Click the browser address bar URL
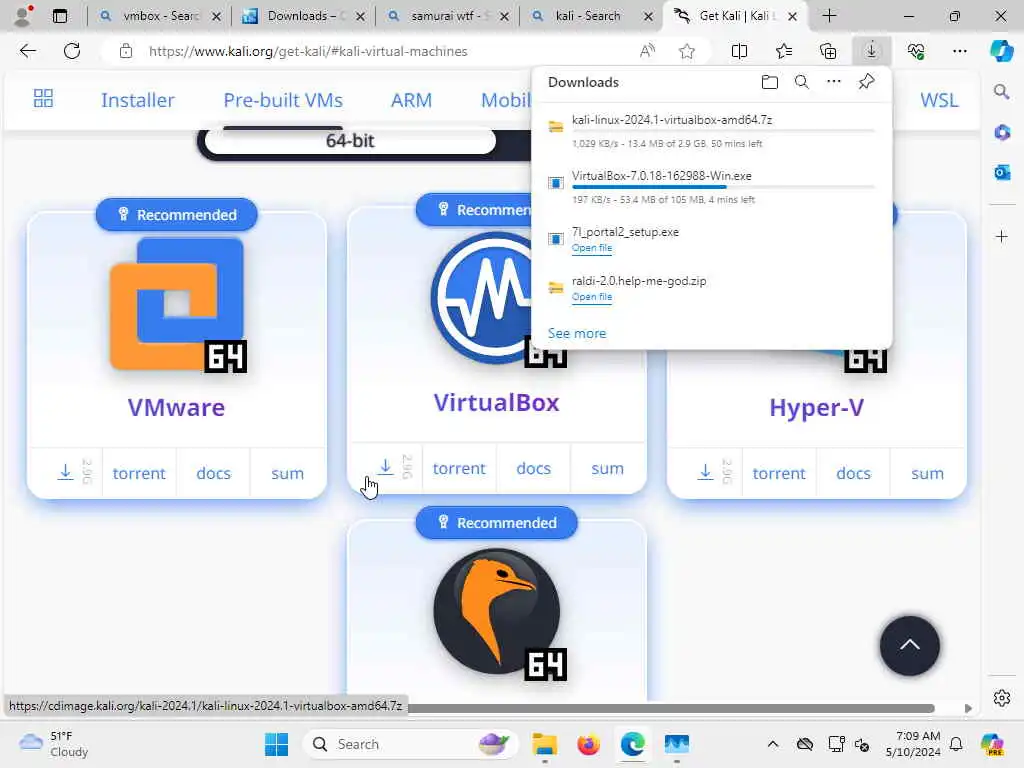1024x768 pixels. 308,51
